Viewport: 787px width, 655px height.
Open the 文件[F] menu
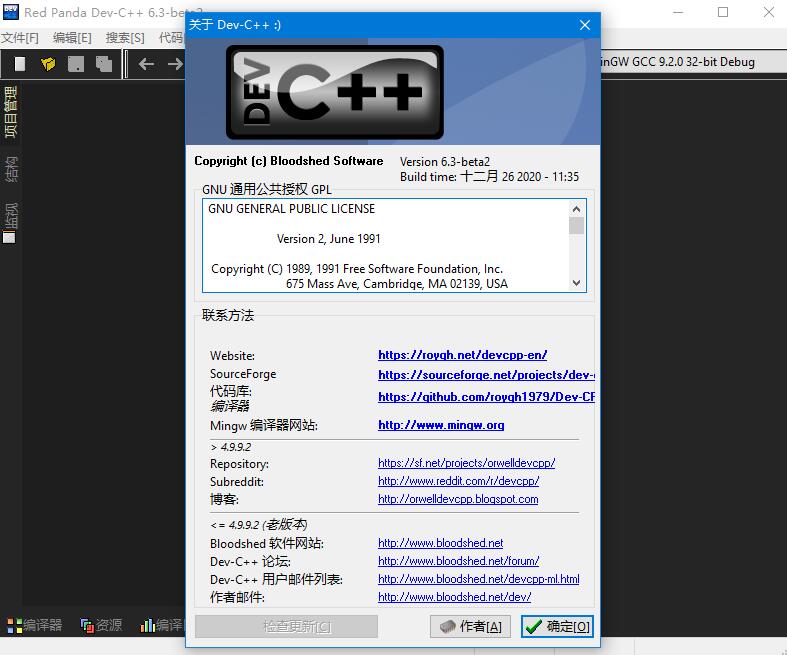[20, 38]
